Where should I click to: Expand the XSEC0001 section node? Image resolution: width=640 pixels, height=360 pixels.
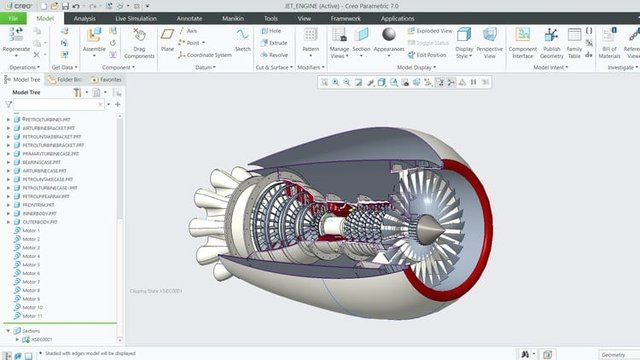(17, 340)
